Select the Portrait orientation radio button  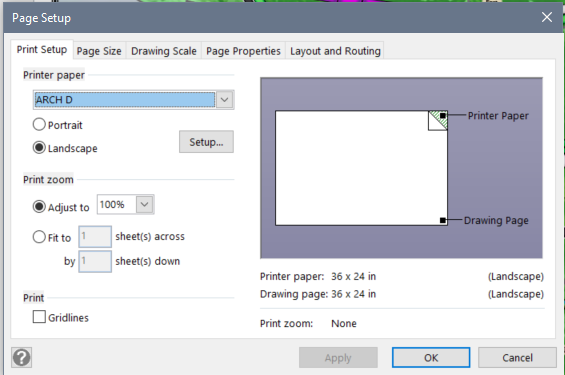pos(39,125)
